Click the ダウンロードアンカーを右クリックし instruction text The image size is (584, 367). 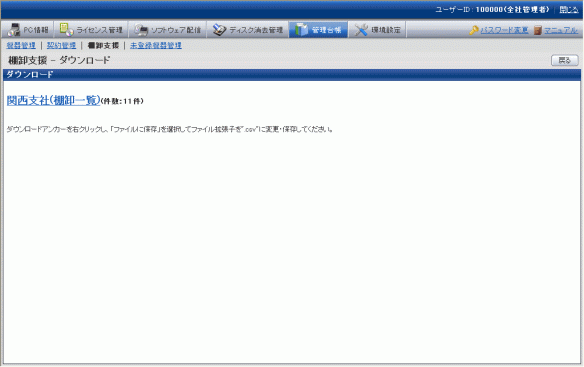point(170,129)
